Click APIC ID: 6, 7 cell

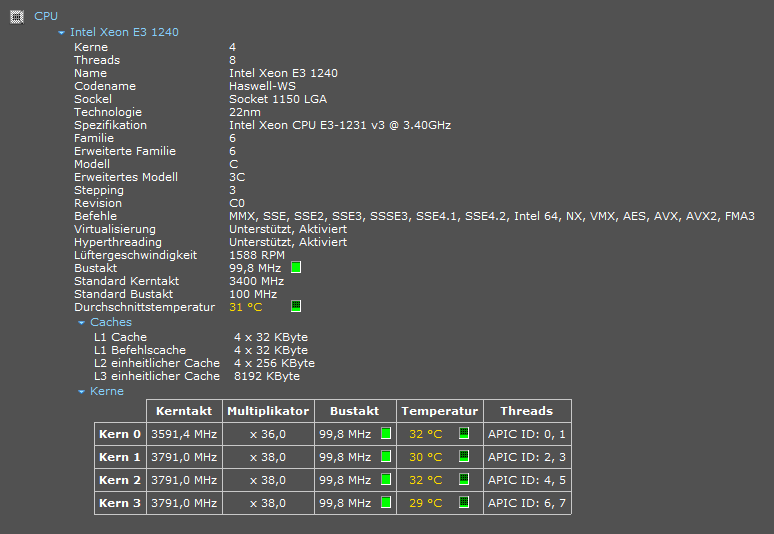click(x=527, y=503)
